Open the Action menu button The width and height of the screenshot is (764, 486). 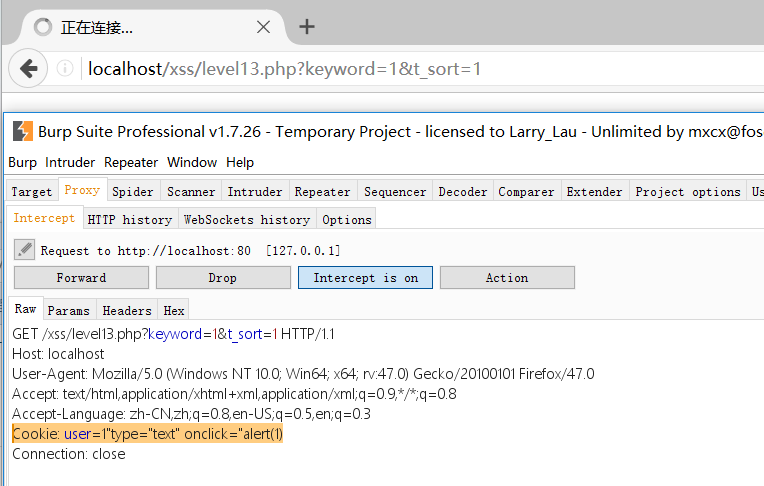[x=507, y=277]
